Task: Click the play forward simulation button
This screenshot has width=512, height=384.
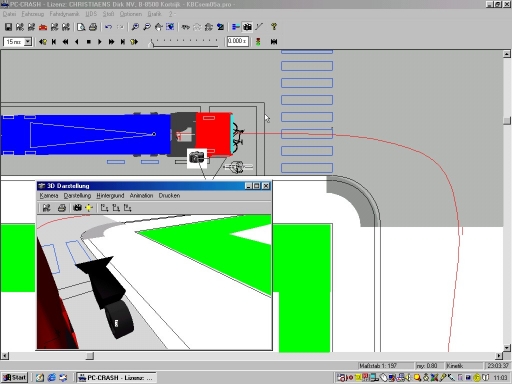Action: [100, 42]
